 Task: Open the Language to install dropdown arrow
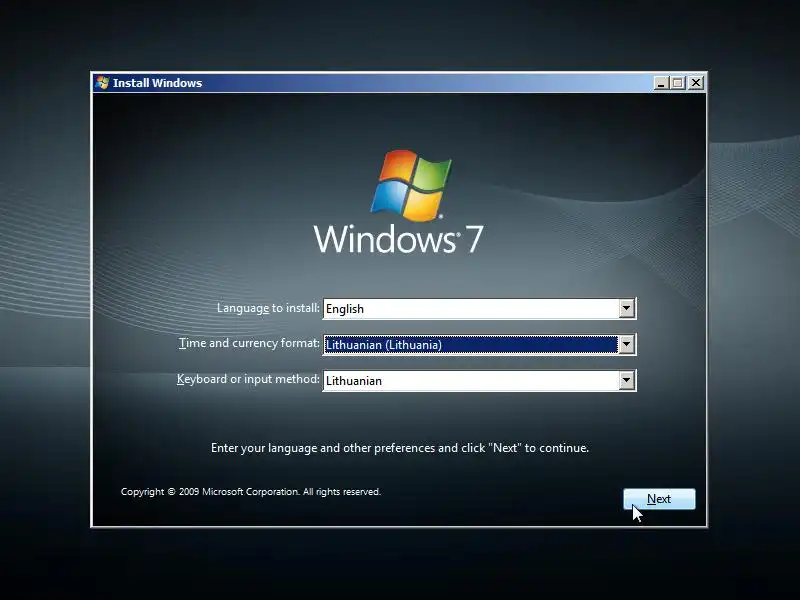point(627,308)
